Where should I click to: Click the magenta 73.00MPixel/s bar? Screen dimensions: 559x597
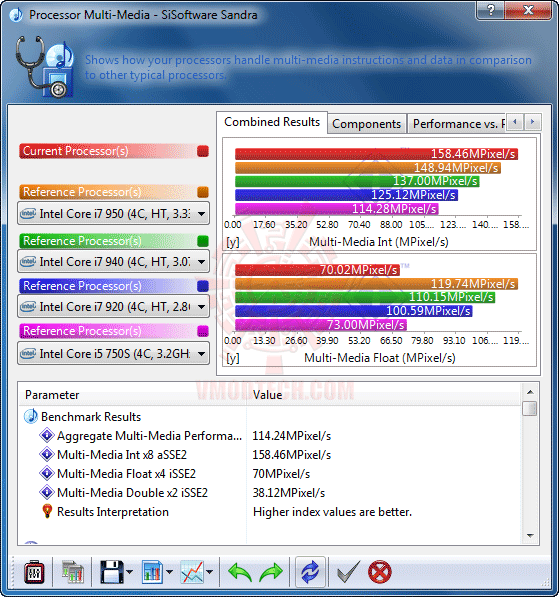coord(321,325)
